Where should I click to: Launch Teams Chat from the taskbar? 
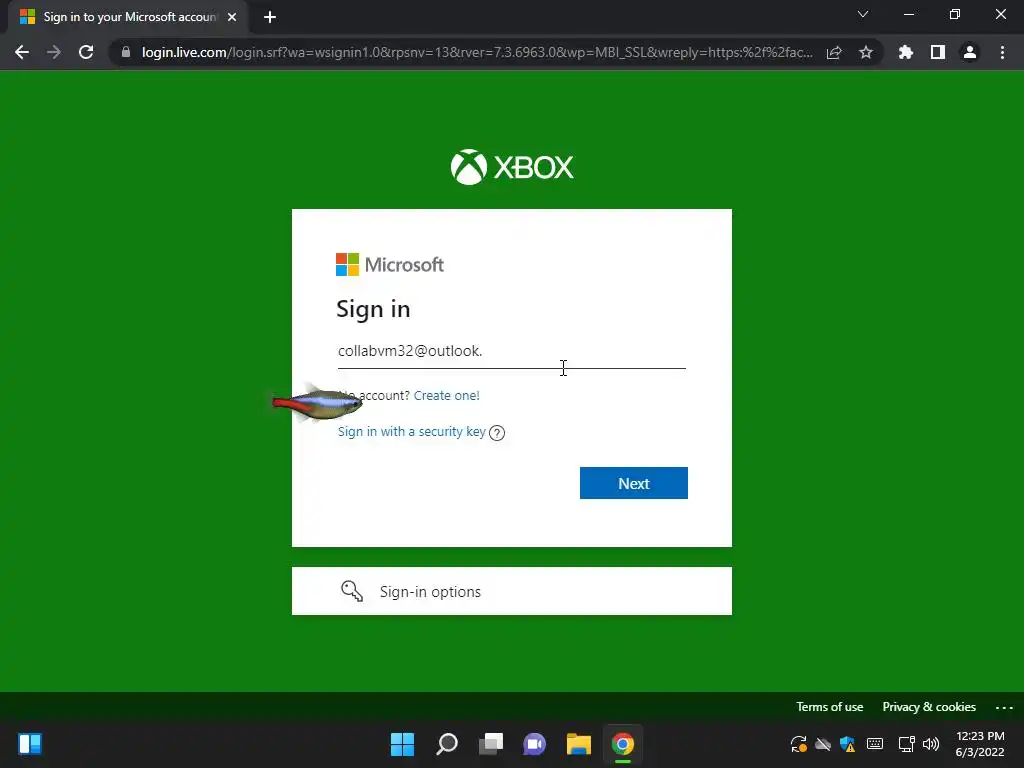click(x=534, y=744)
